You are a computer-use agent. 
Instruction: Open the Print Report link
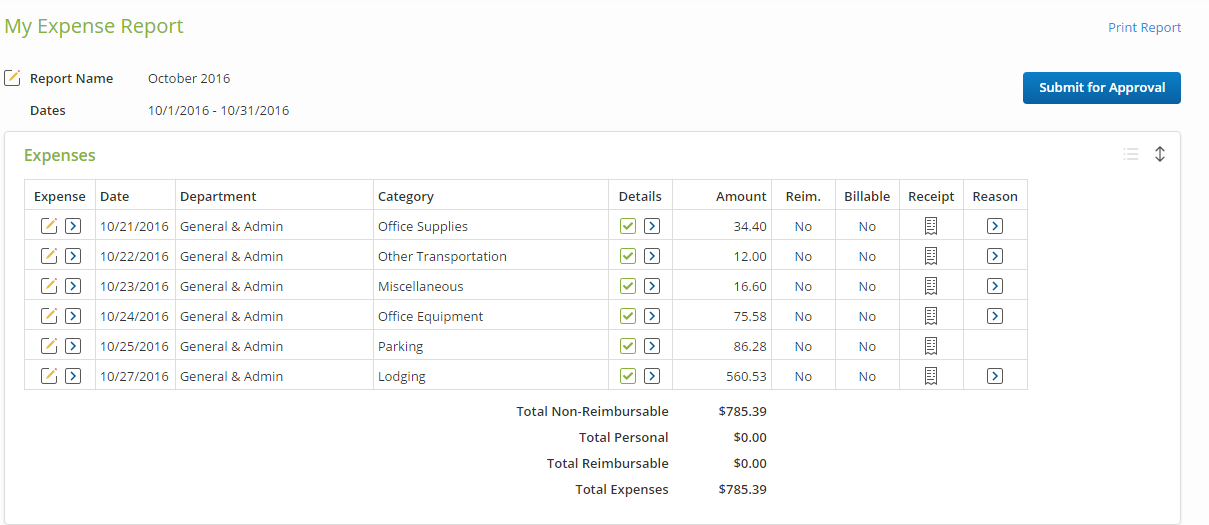pos(1144,28)
